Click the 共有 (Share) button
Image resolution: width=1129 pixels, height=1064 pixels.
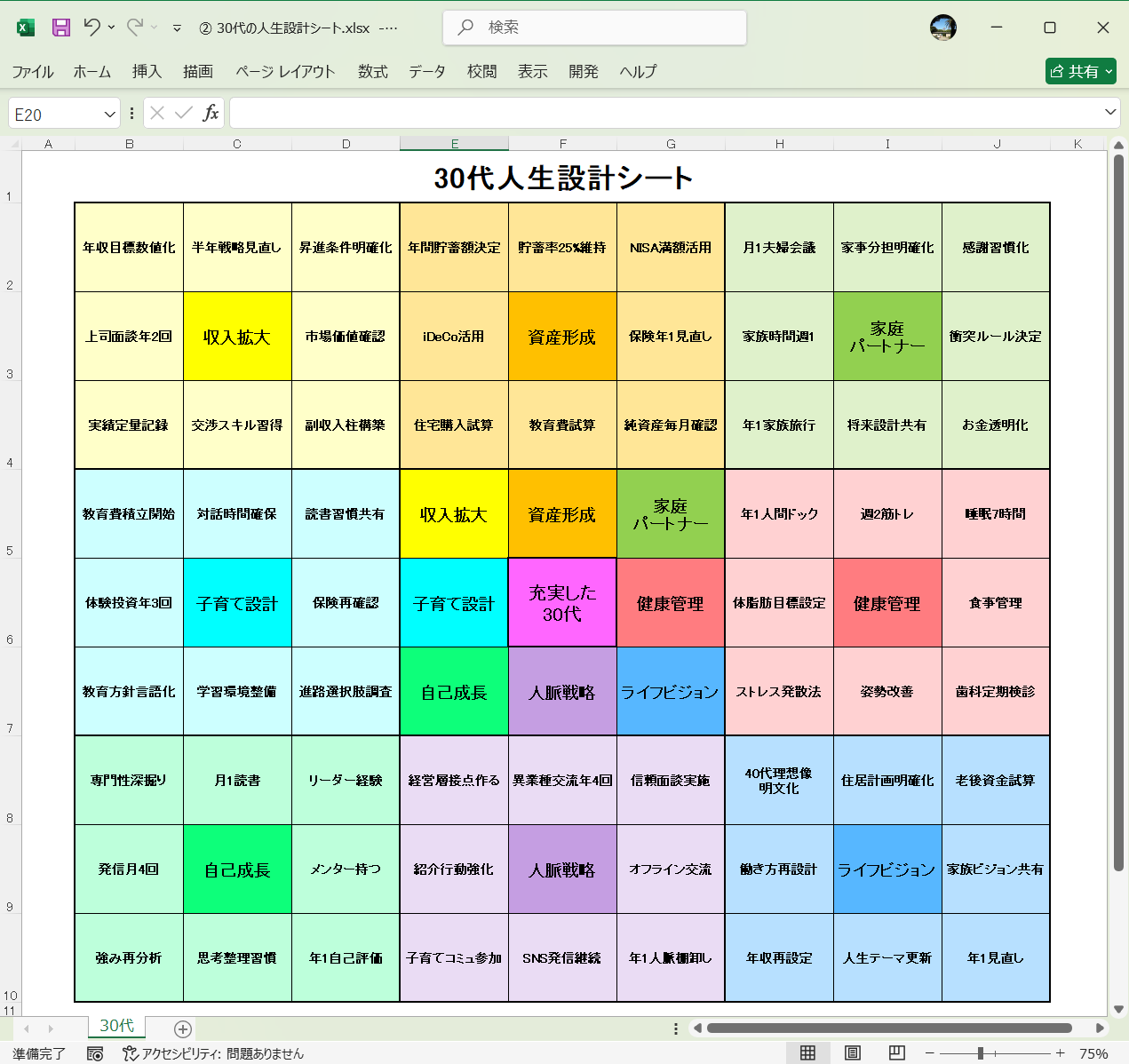point(1080,71)
